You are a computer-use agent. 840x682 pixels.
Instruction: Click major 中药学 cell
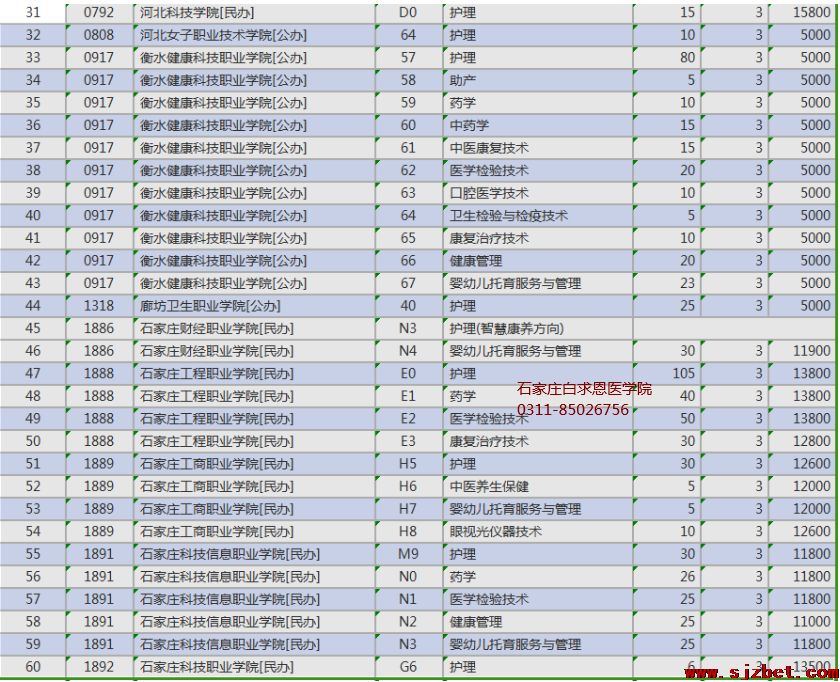click(538, 125)
